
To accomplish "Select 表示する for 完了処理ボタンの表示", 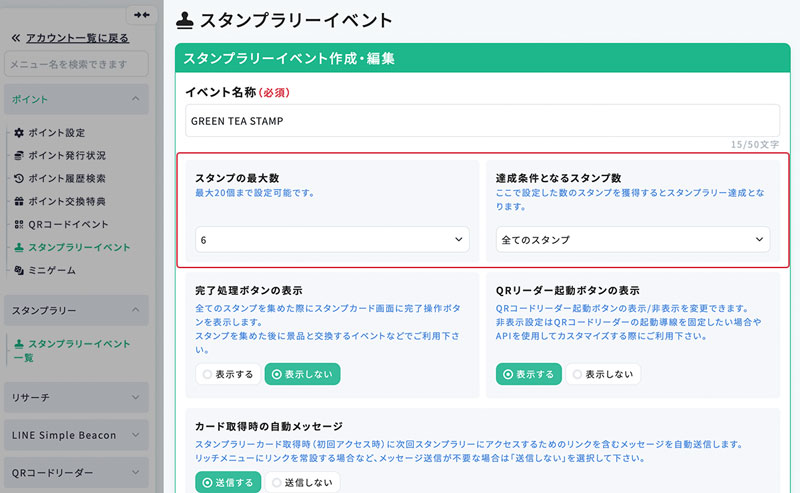I will (x=227, y=374).
